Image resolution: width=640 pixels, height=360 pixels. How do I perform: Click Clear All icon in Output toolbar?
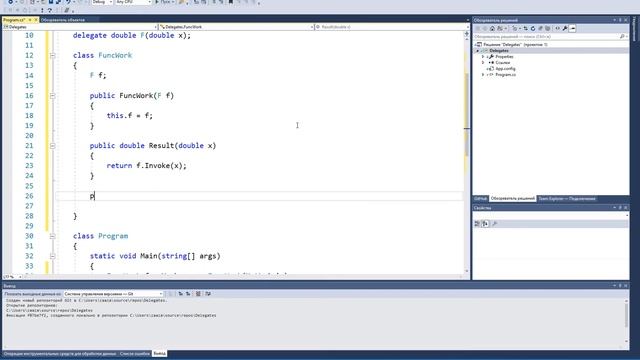198,294
